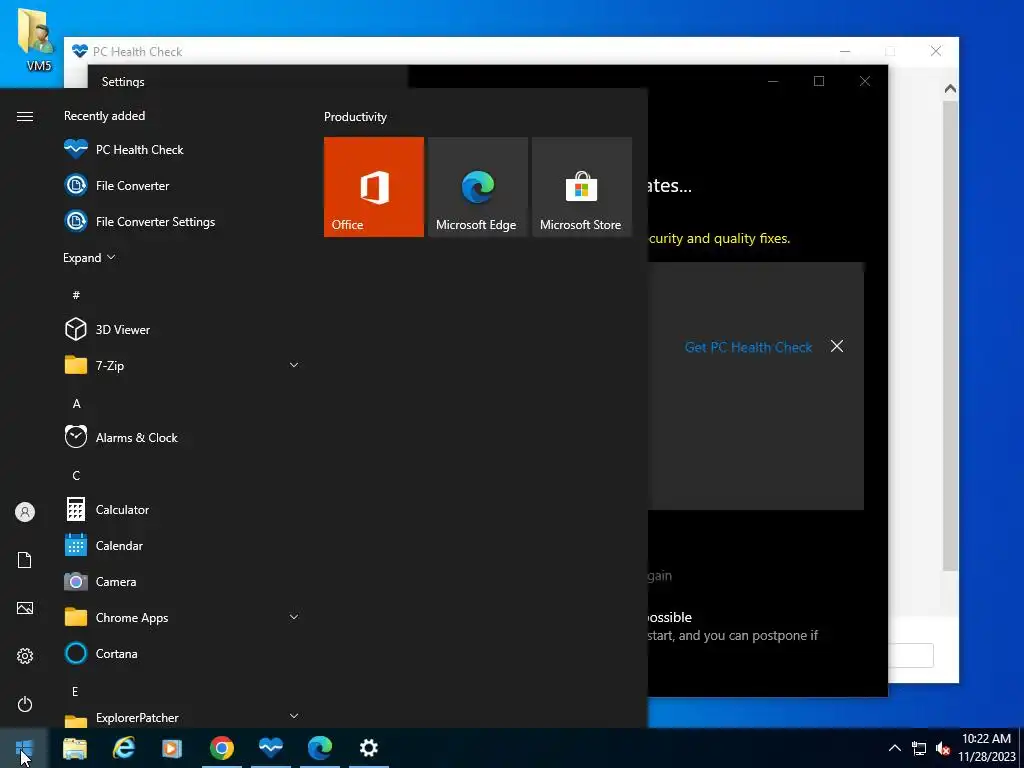Open Cortana from app list
The height and width of the screenshot is (768, 1024).
[x=182, y=653]
